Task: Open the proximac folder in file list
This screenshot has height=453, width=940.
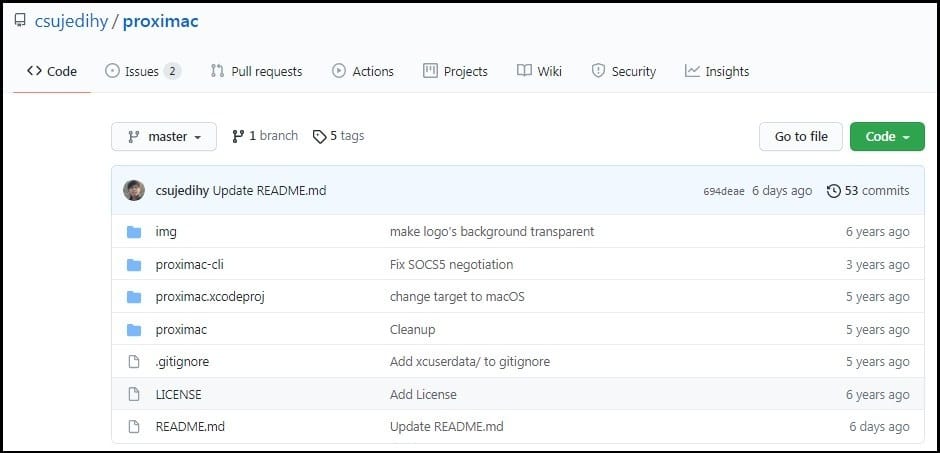Action: 181,330
